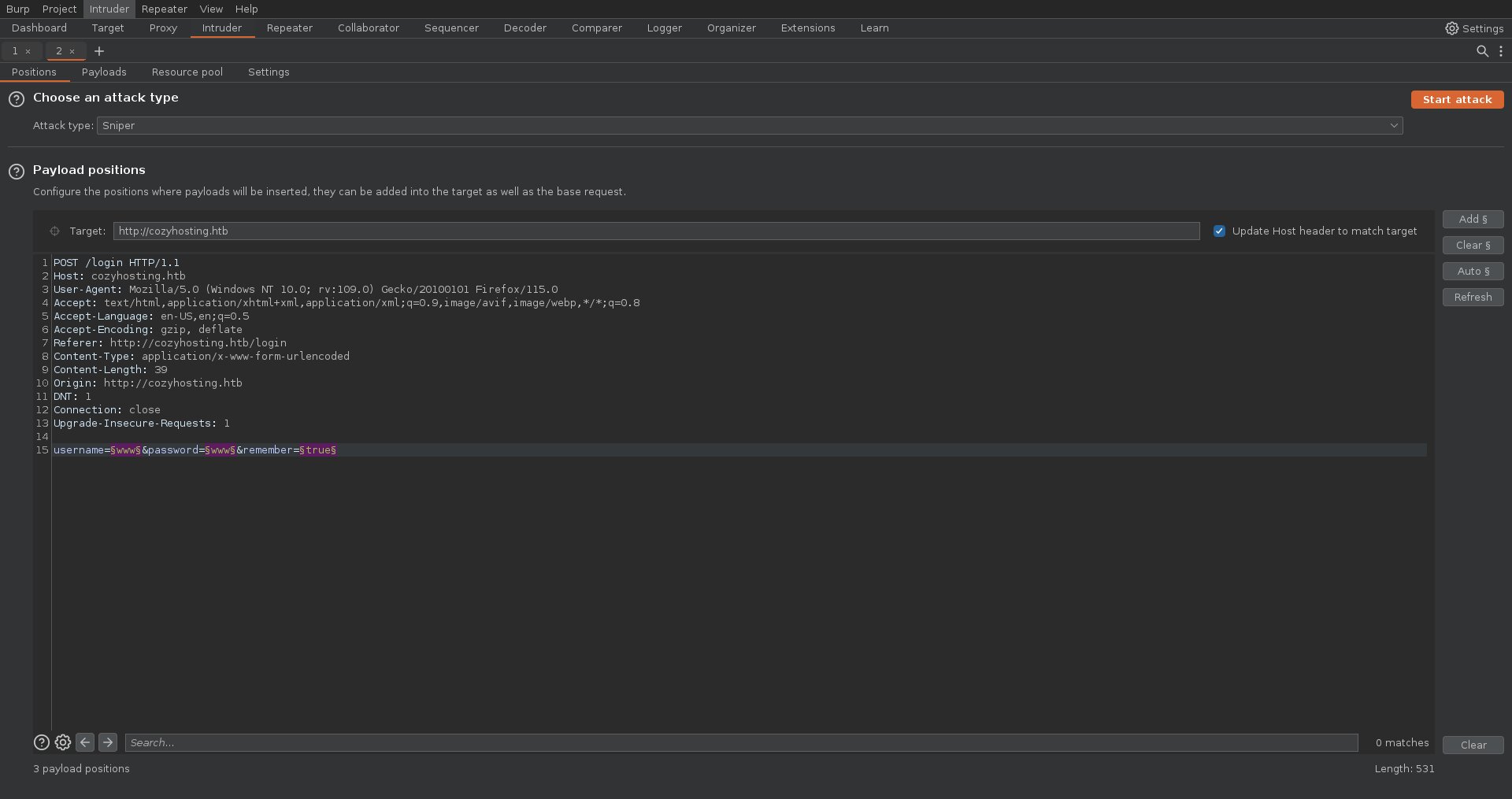Viewport: 1512px width, 799px height.
Task: Click the Connection: close header line
Action: [x=107, y=410]
